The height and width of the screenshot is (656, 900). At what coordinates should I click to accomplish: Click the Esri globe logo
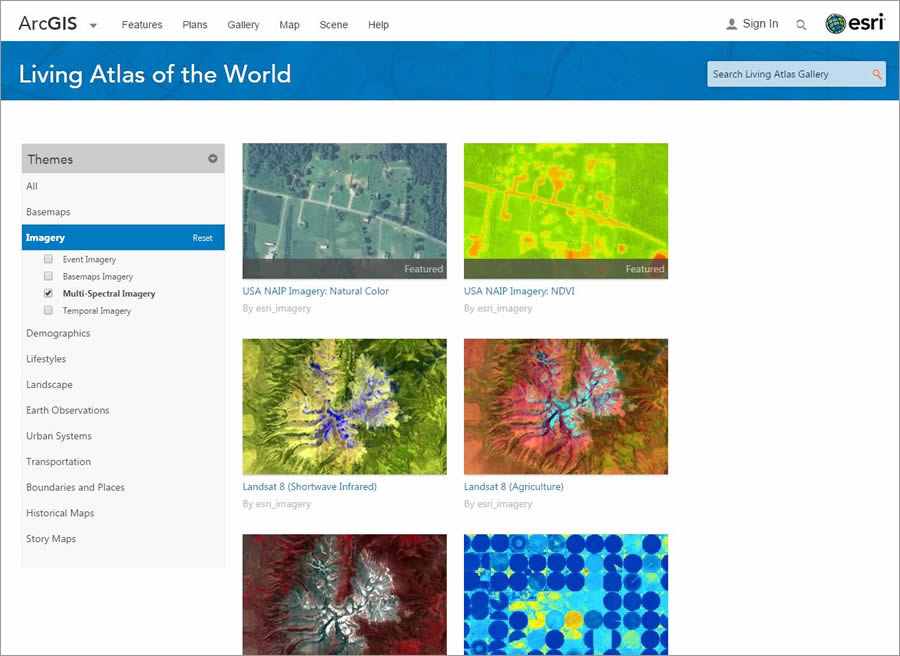tap(835, 24)
